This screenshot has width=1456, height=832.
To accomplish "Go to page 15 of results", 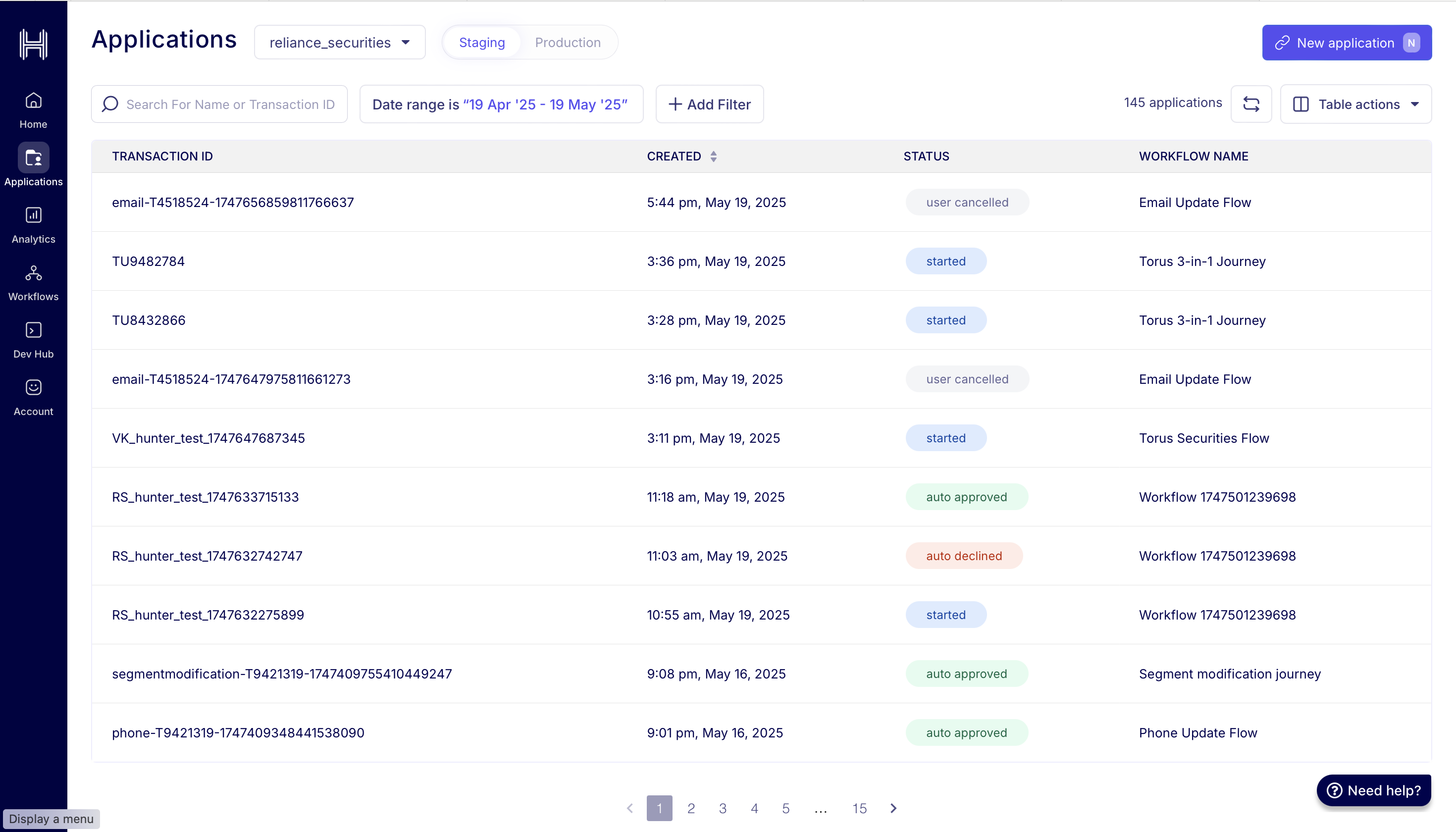I will tap(859, 808).
